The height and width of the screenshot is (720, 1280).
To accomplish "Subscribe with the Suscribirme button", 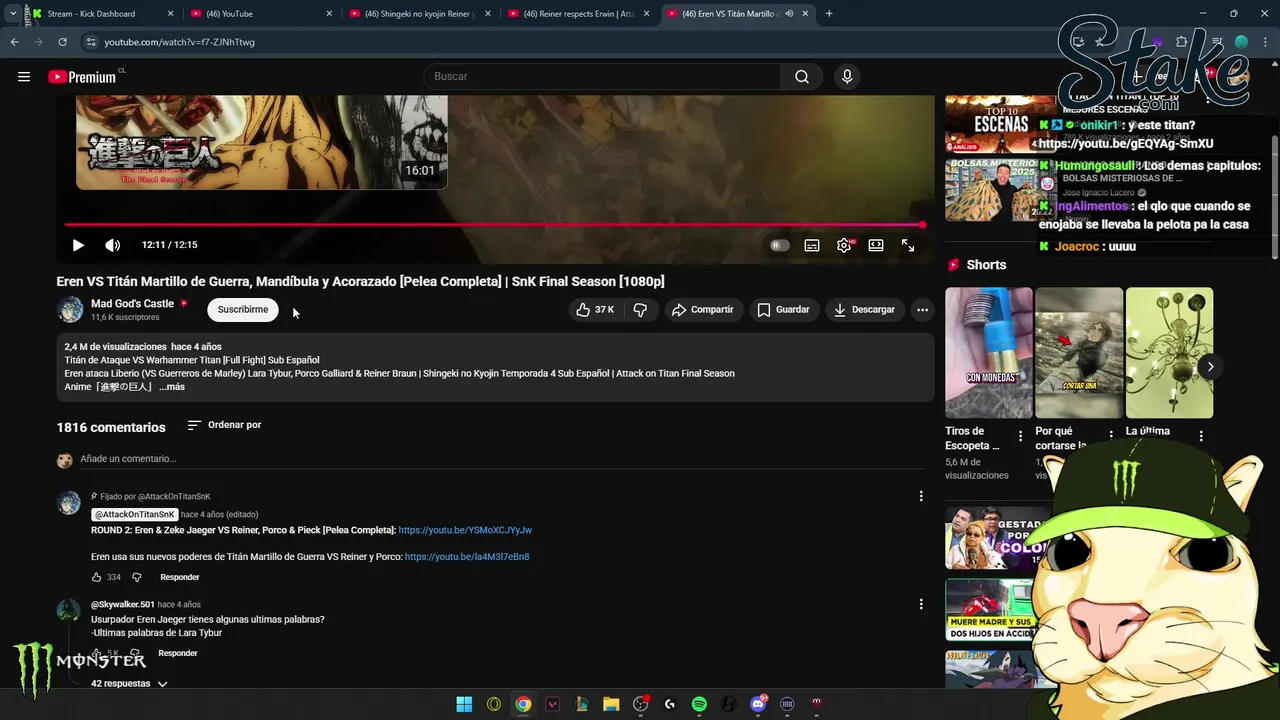I will [243, 310].
